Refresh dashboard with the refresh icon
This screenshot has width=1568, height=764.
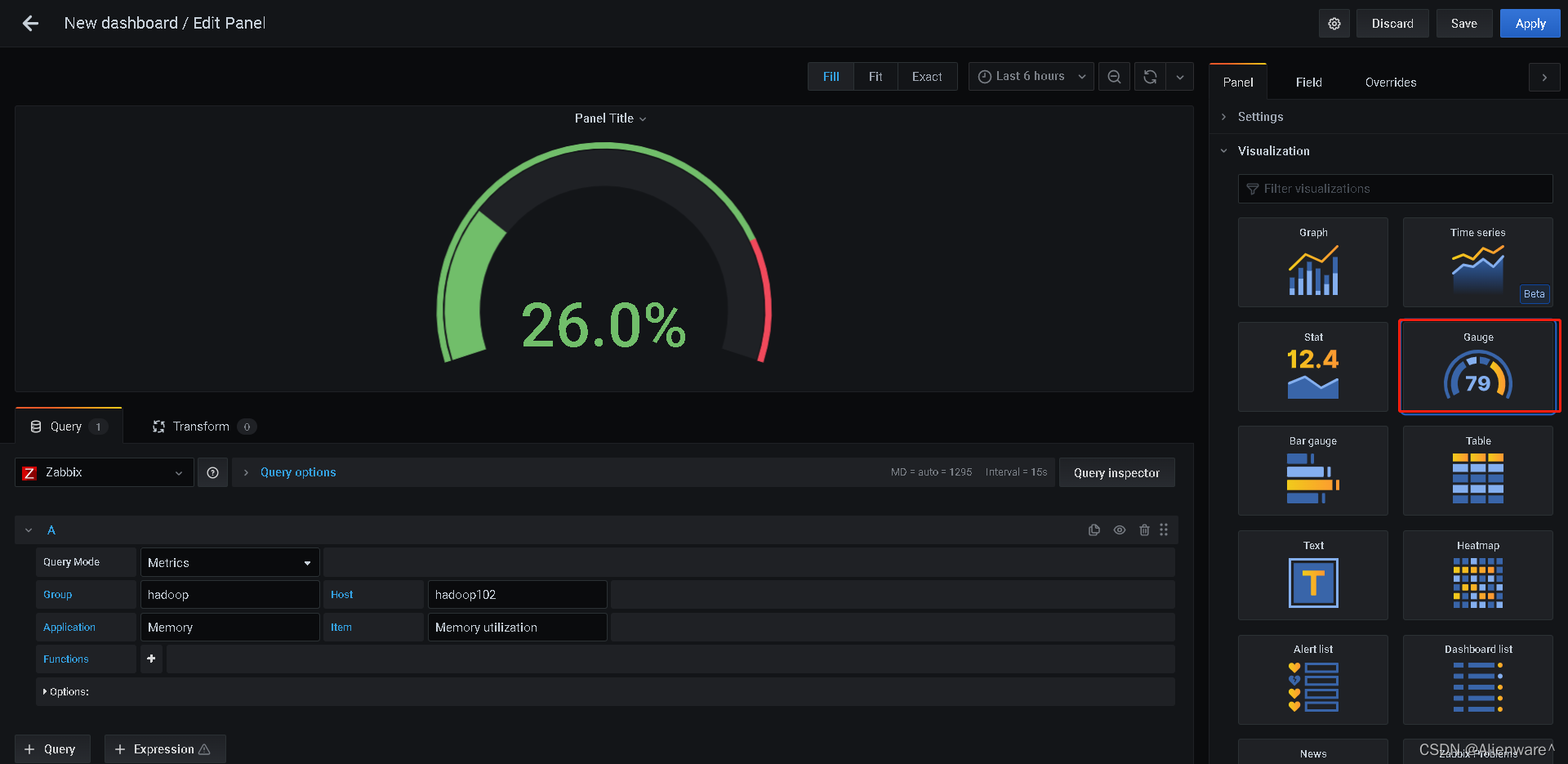coord(1150,77)
